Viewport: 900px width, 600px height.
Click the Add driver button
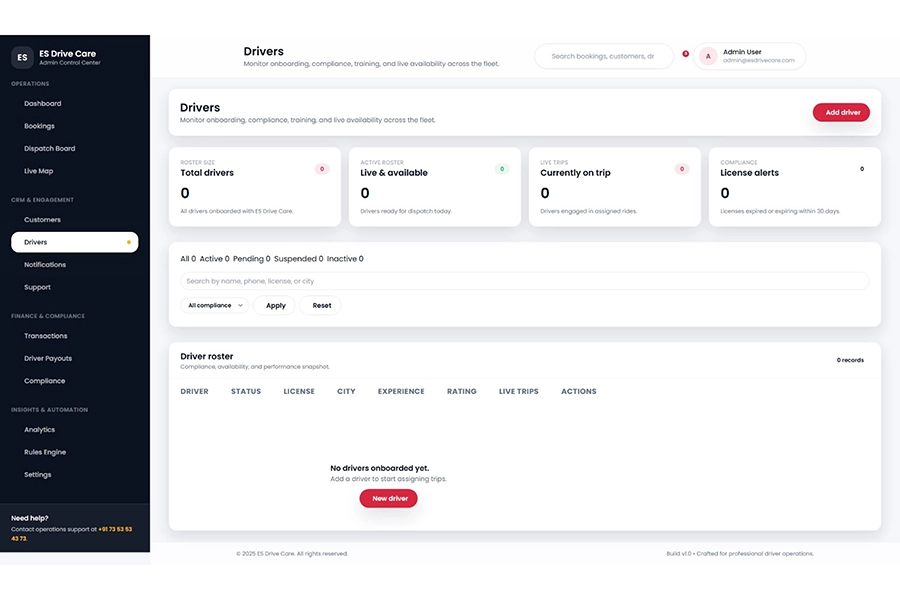coord(840,112)
